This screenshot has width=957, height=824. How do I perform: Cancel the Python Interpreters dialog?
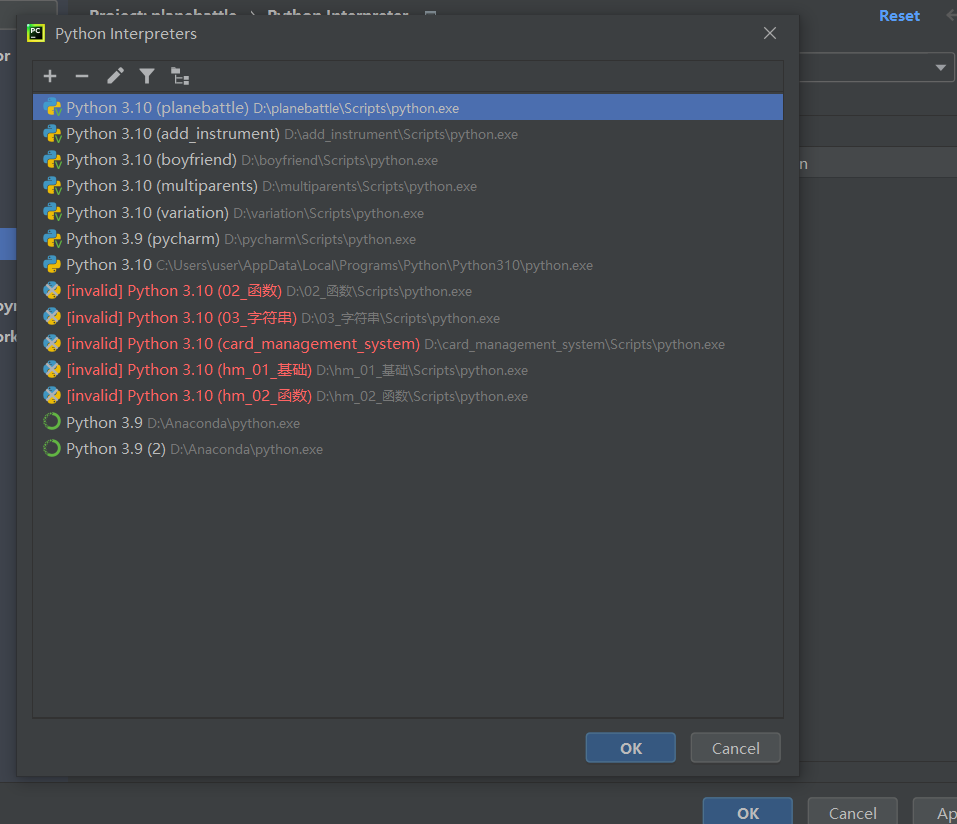(735, 748)
